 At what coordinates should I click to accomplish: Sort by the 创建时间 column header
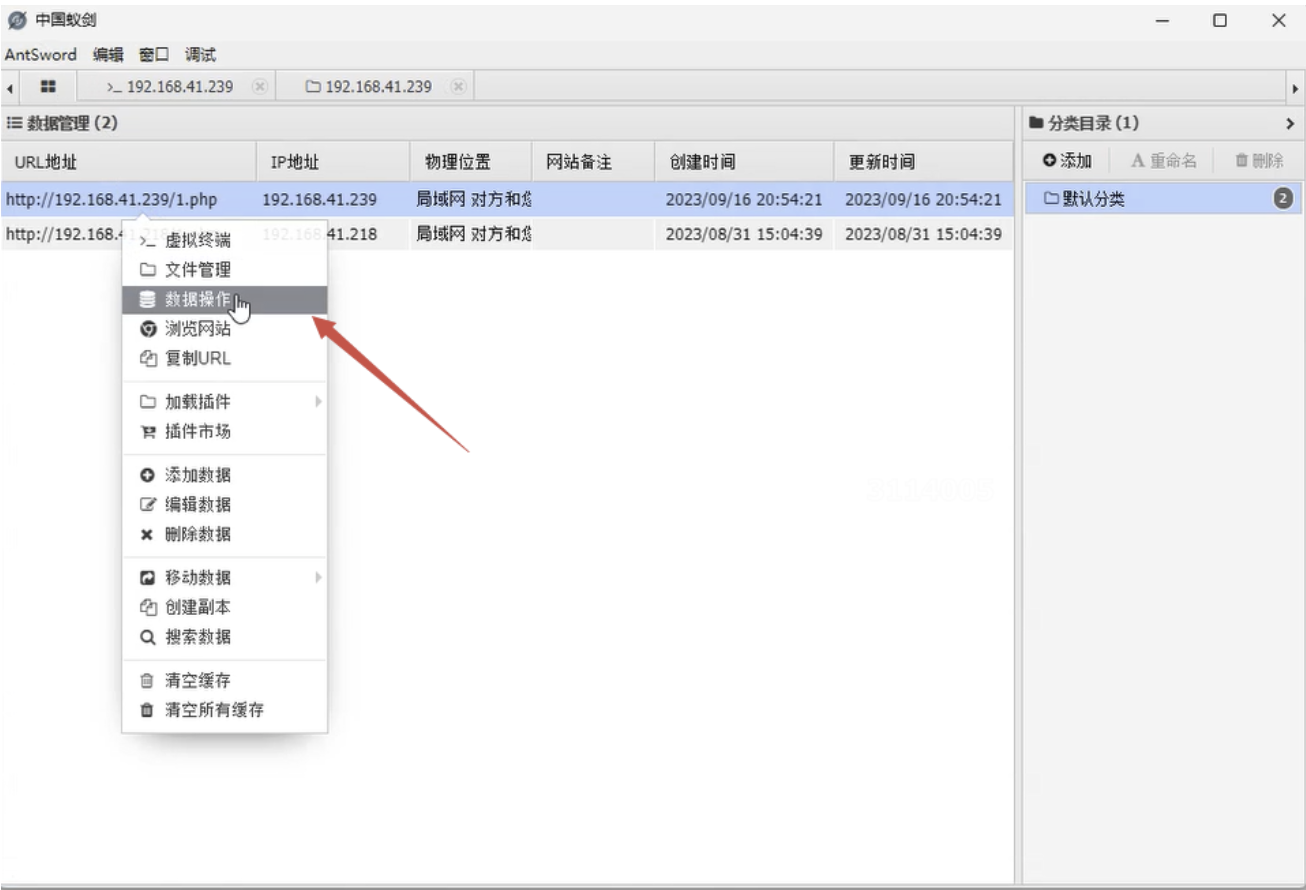(744, 162)
